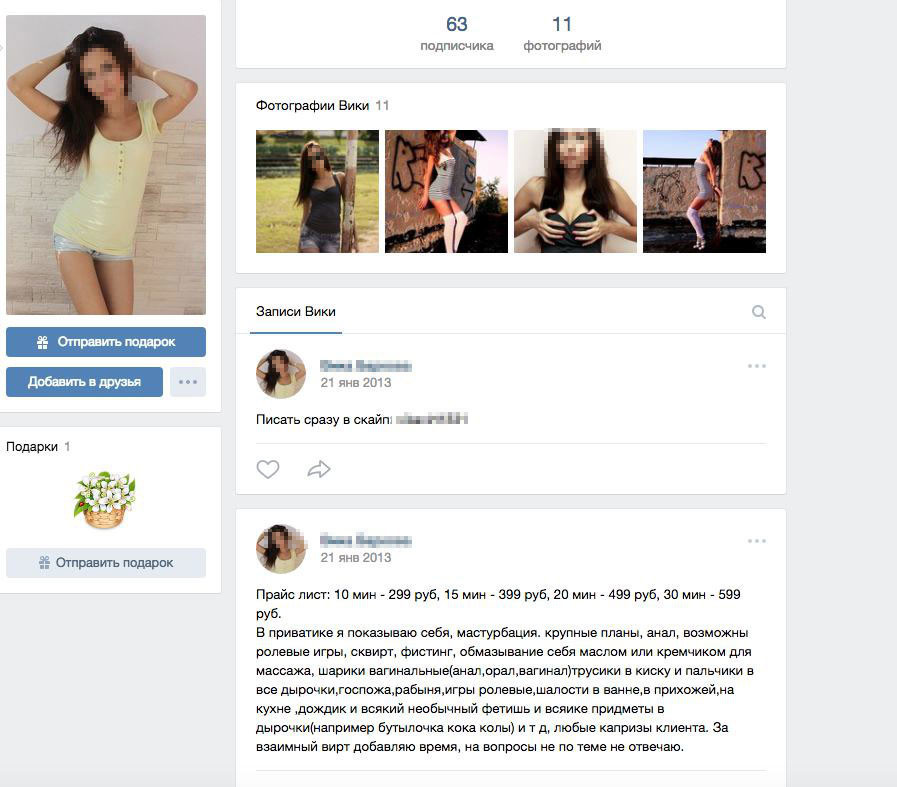
Task: Like the first post with heart icon
Action: 268,469
